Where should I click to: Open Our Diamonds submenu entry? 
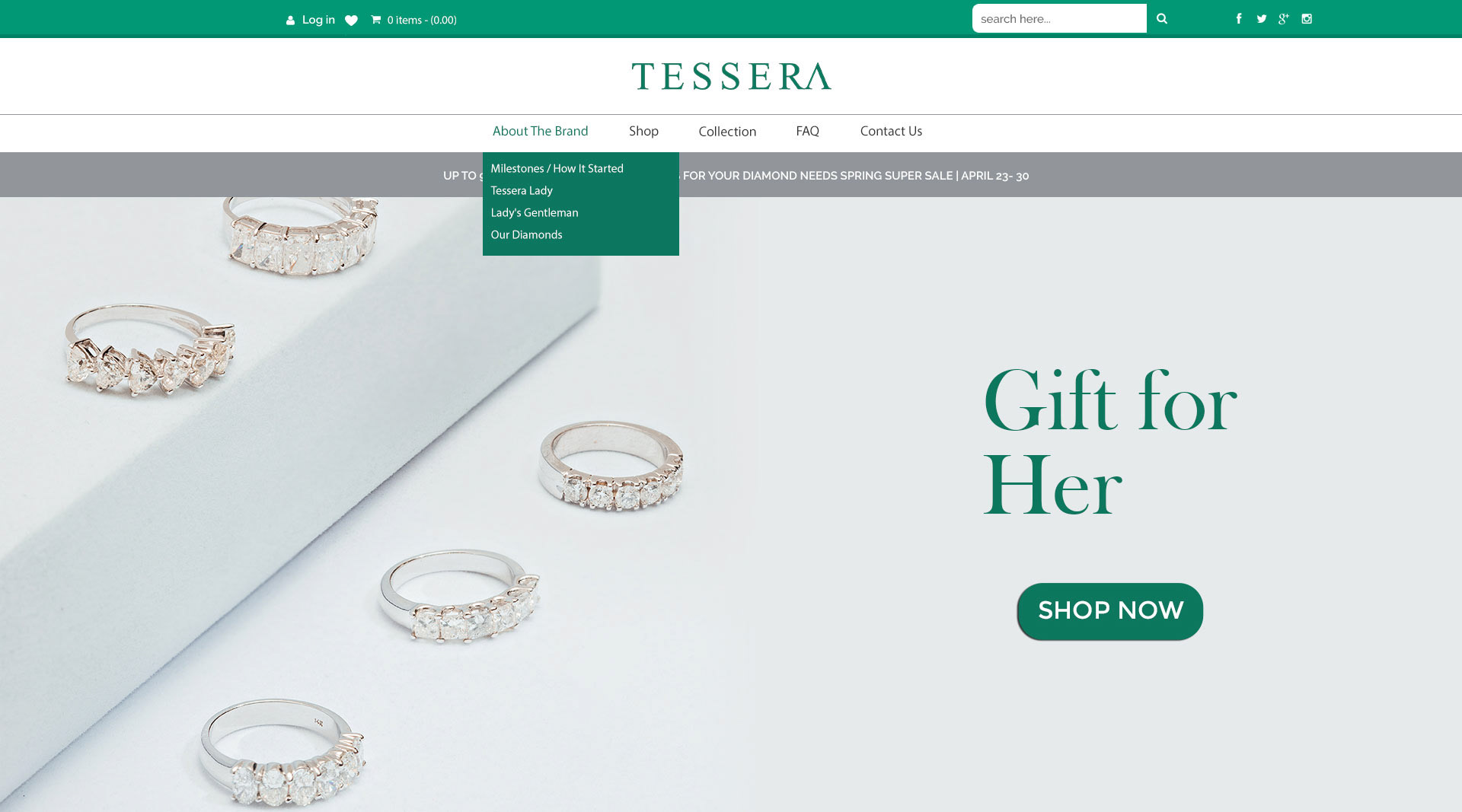[x=526, y=234]
